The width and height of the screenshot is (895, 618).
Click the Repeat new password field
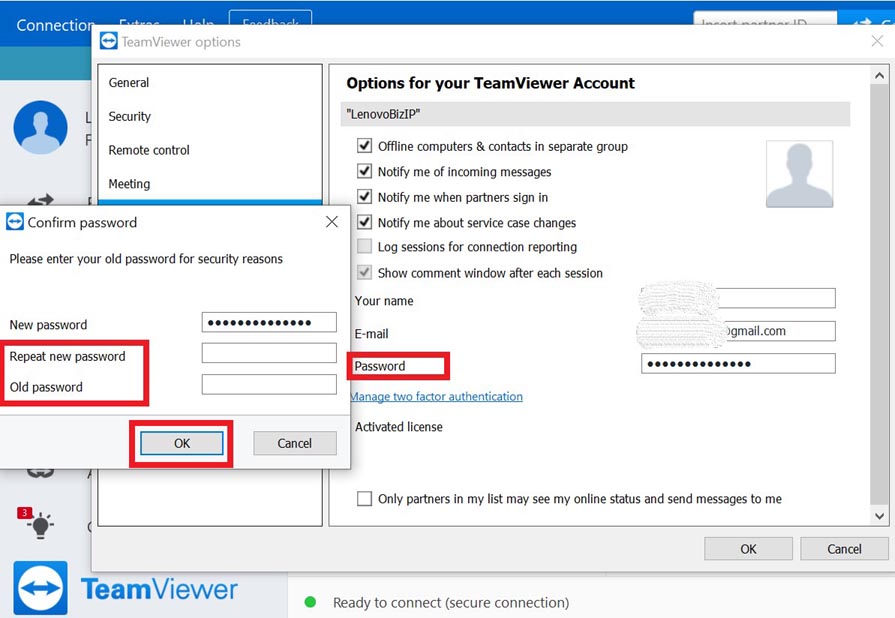(x=269, y=353)
